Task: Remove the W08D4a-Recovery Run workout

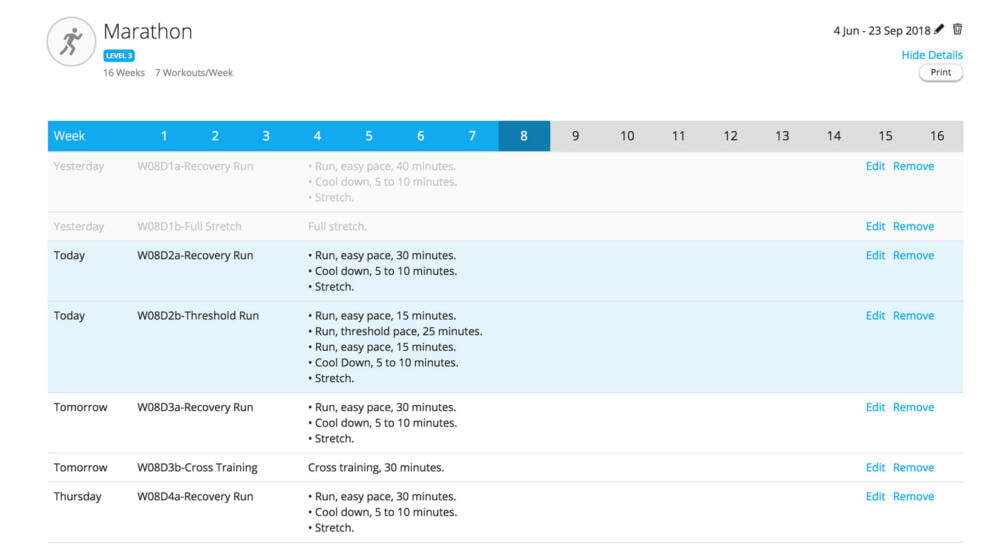Action: 913,497
